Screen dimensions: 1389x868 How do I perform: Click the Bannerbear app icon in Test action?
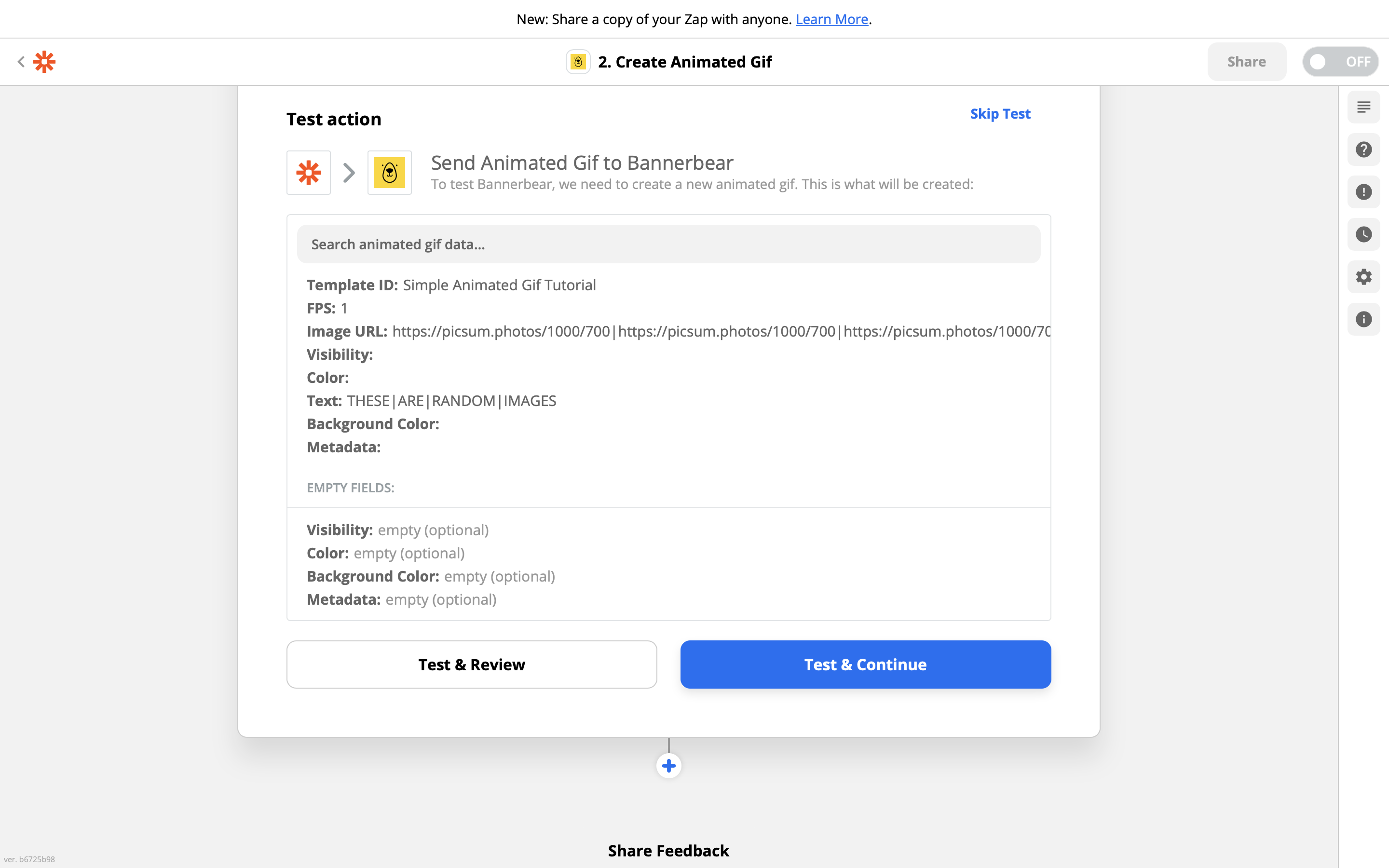tap(390, 173)
